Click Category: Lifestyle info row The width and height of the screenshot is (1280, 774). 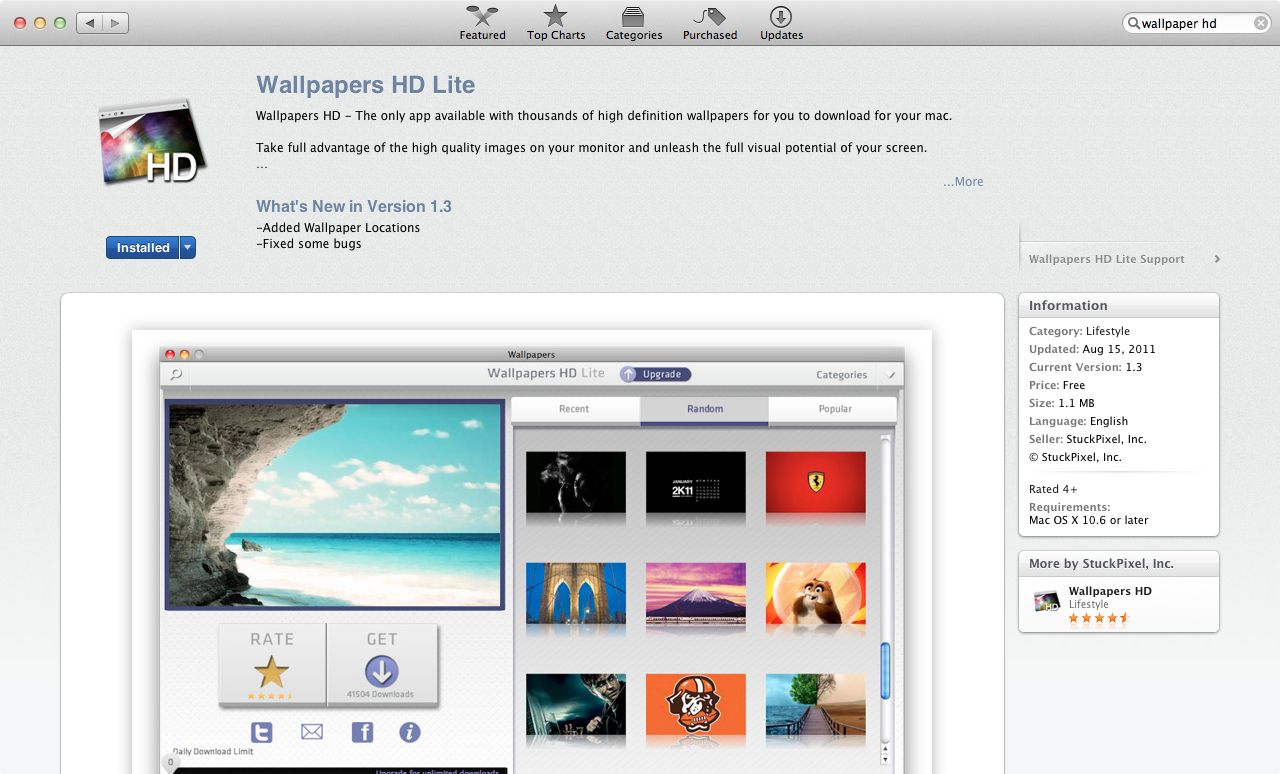(x=1079, y=331)
